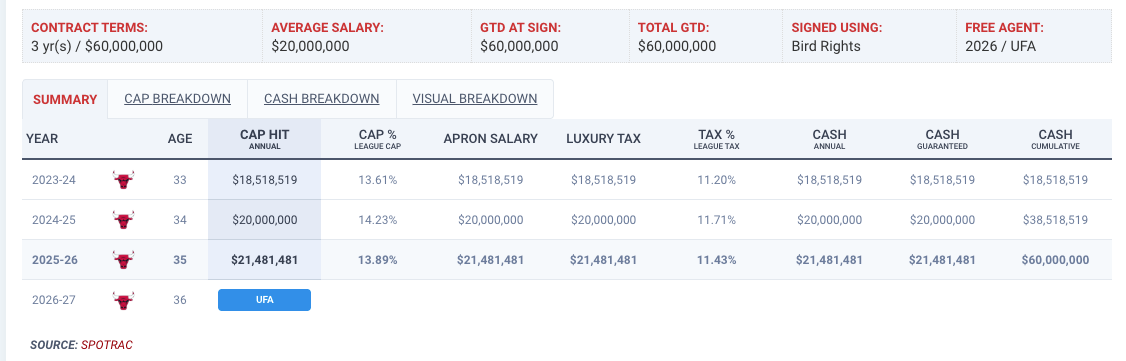
Task: Click the Bulls logo in the 2024-25 row
Action: (x=124, y=220)
